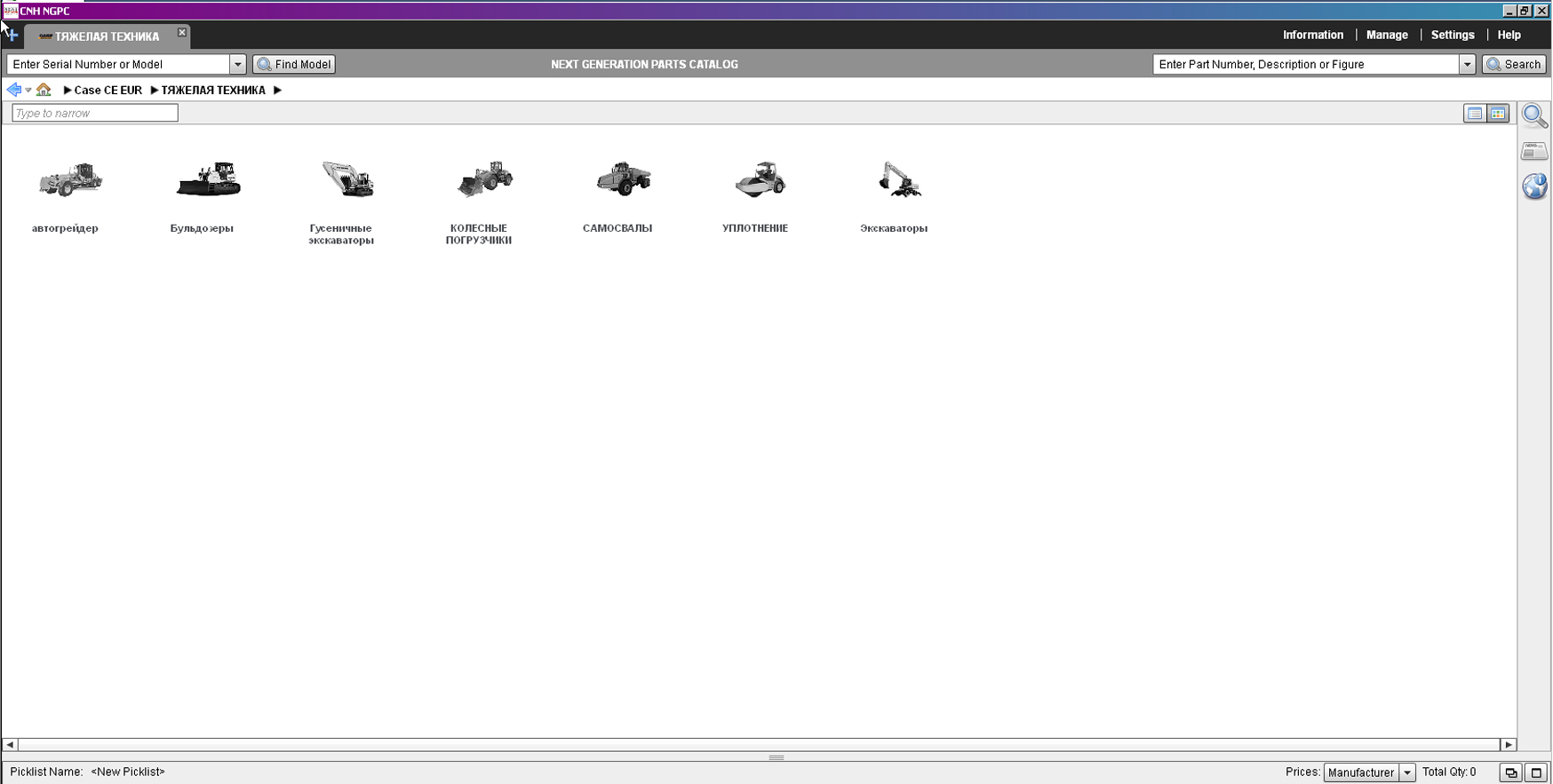Open the САМОСВАЛЫ dump truck icon
The height and width of the screenshot is (784, 1553).
[623, 180]
